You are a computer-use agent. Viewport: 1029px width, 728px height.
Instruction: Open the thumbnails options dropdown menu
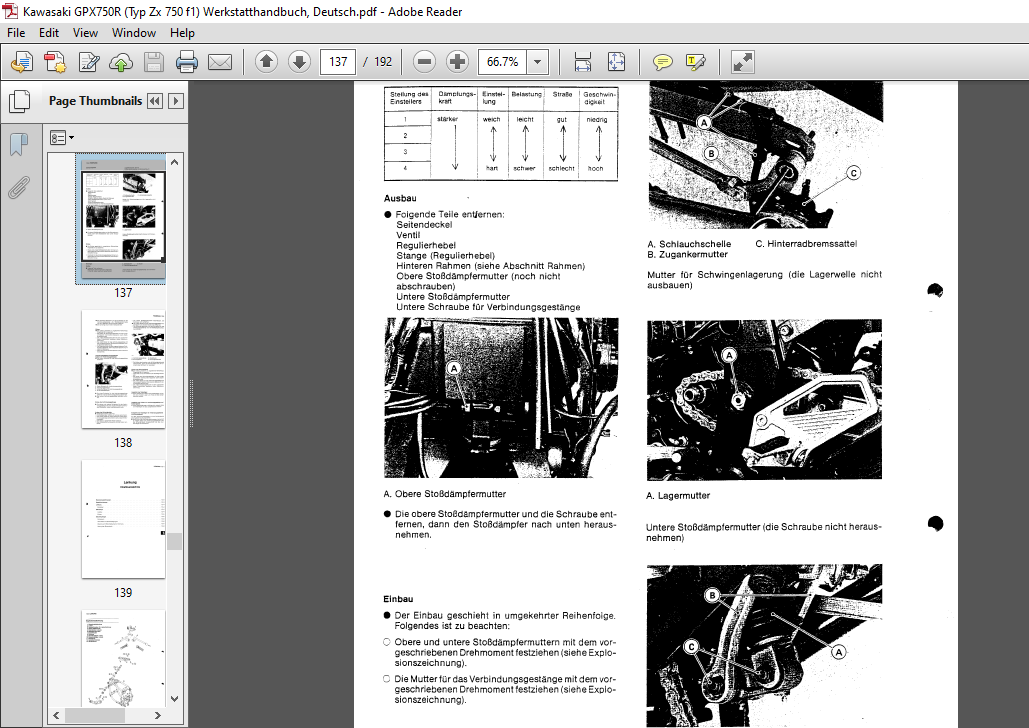(62, 138)
